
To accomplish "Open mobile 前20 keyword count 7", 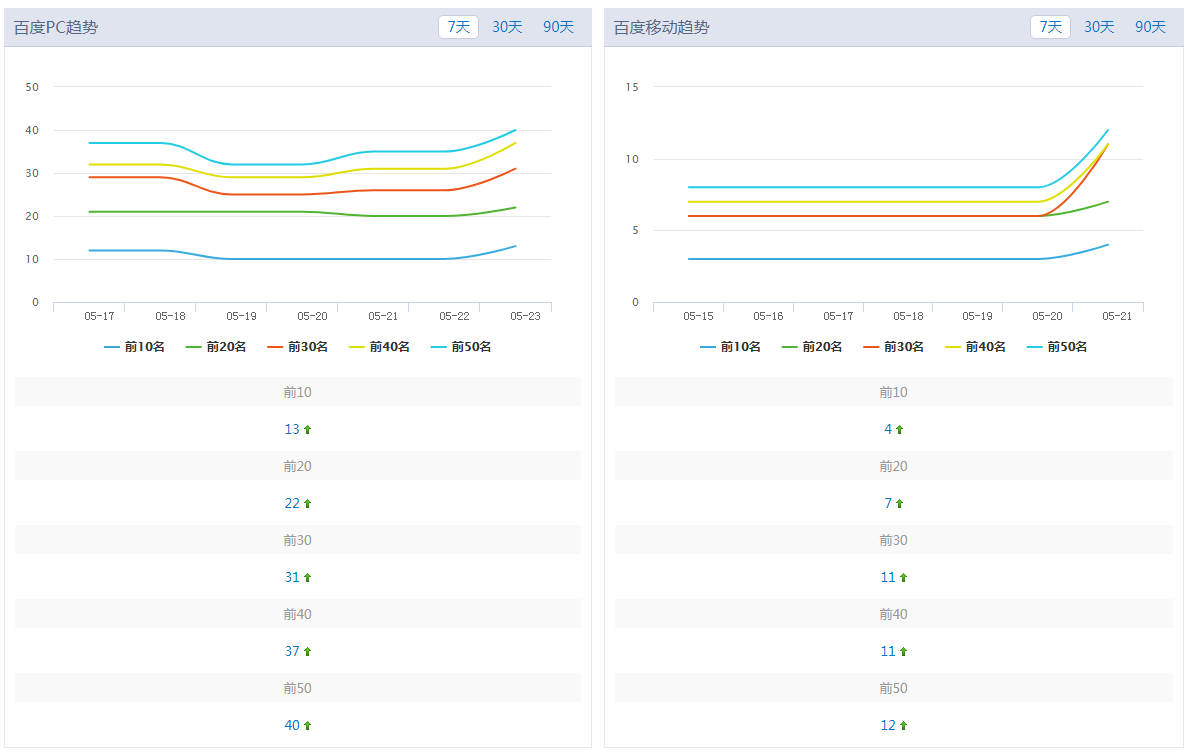I will [x=888, y=503].
